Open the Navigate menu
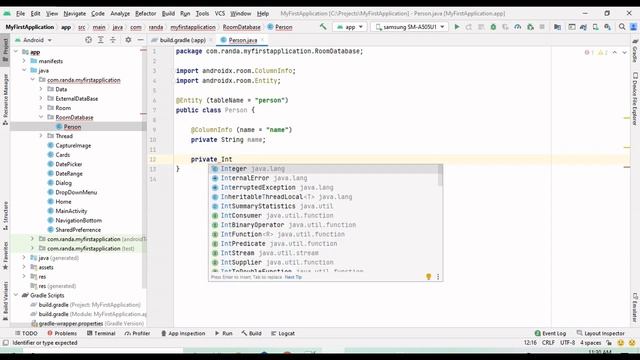Viewport: 640px width, 360px height. 75,13
